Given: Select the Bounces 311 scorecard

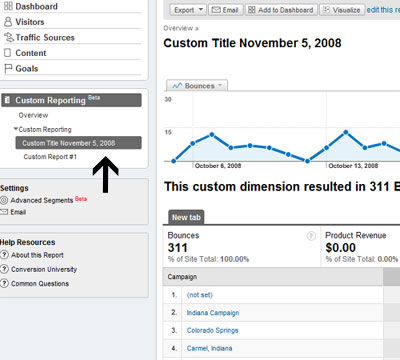Looking at the screenshot, I should tap(242, 247).
